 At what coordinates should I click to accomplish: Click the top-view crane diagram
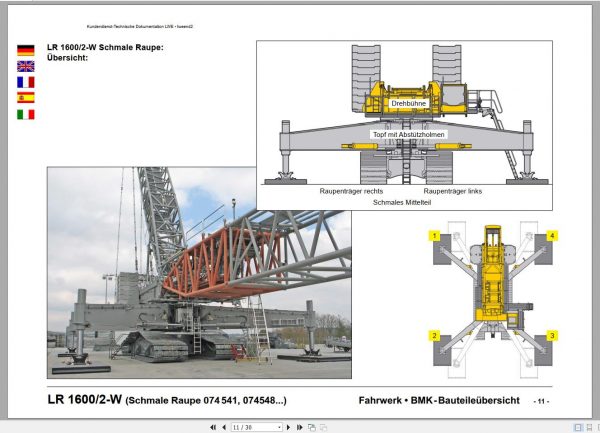pyautogui.click(x=493, y=299)
